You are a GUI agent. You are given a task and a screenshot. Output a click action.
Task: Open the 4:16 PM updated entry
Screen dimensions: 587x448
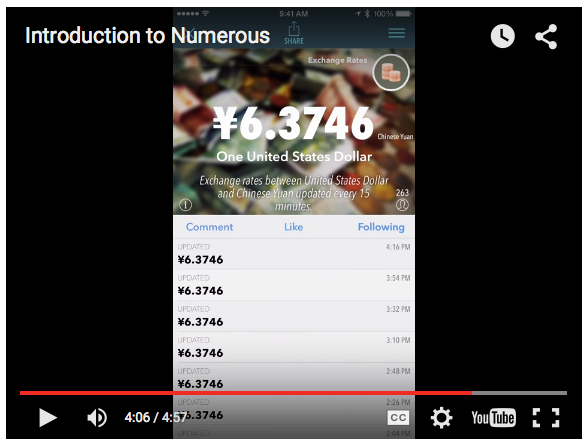point(294,254)
